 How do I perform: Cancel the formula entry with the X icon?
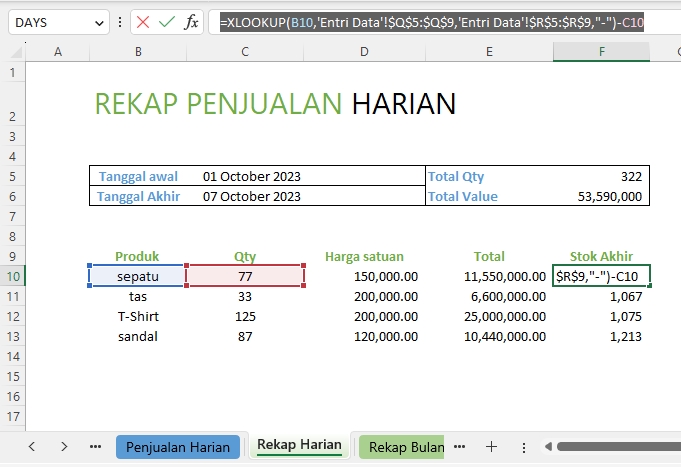point(143,22)
